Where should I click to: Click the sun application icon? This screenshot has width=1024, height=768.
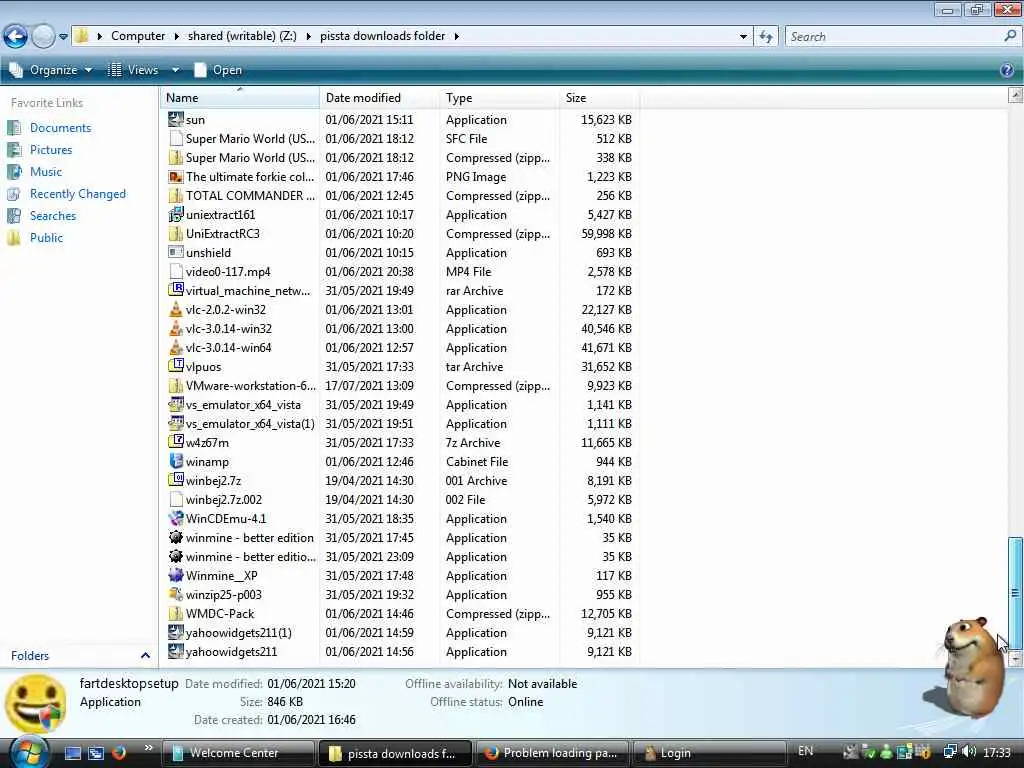[x=176, y=120]
